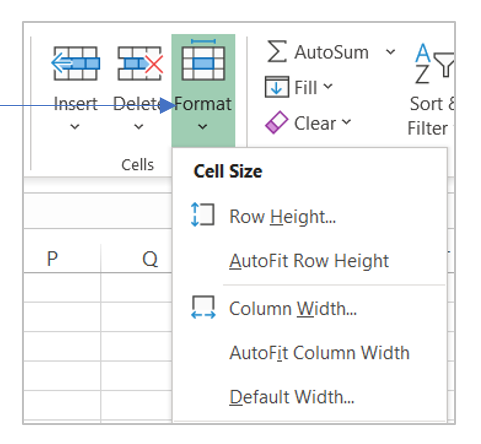Click the Row Height icon in menu
This screenshot has width=481, height=444.
click(x=203, y=215)
